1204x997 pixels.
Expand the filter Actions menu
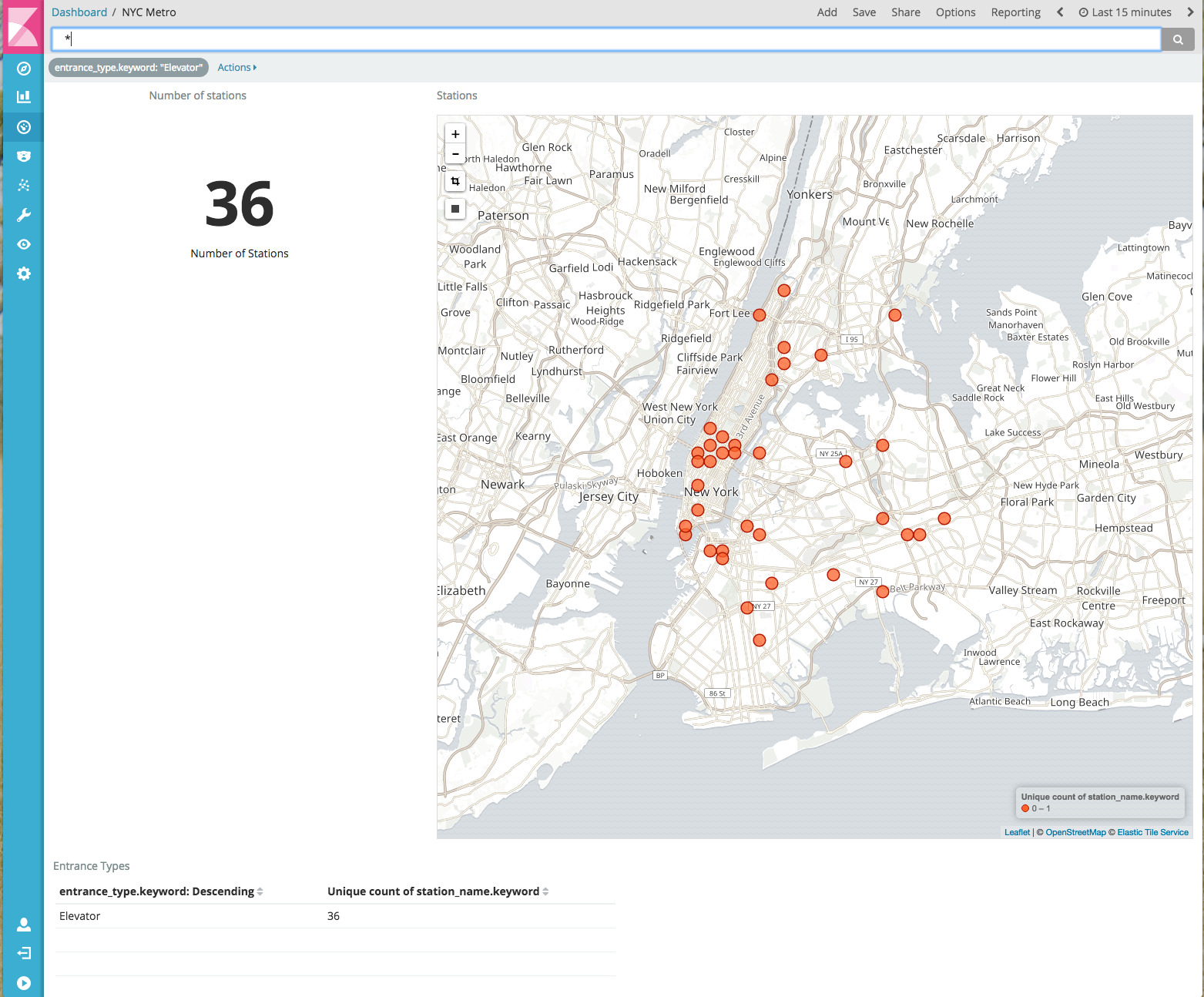pyautogui.click(x=237, y=68)
